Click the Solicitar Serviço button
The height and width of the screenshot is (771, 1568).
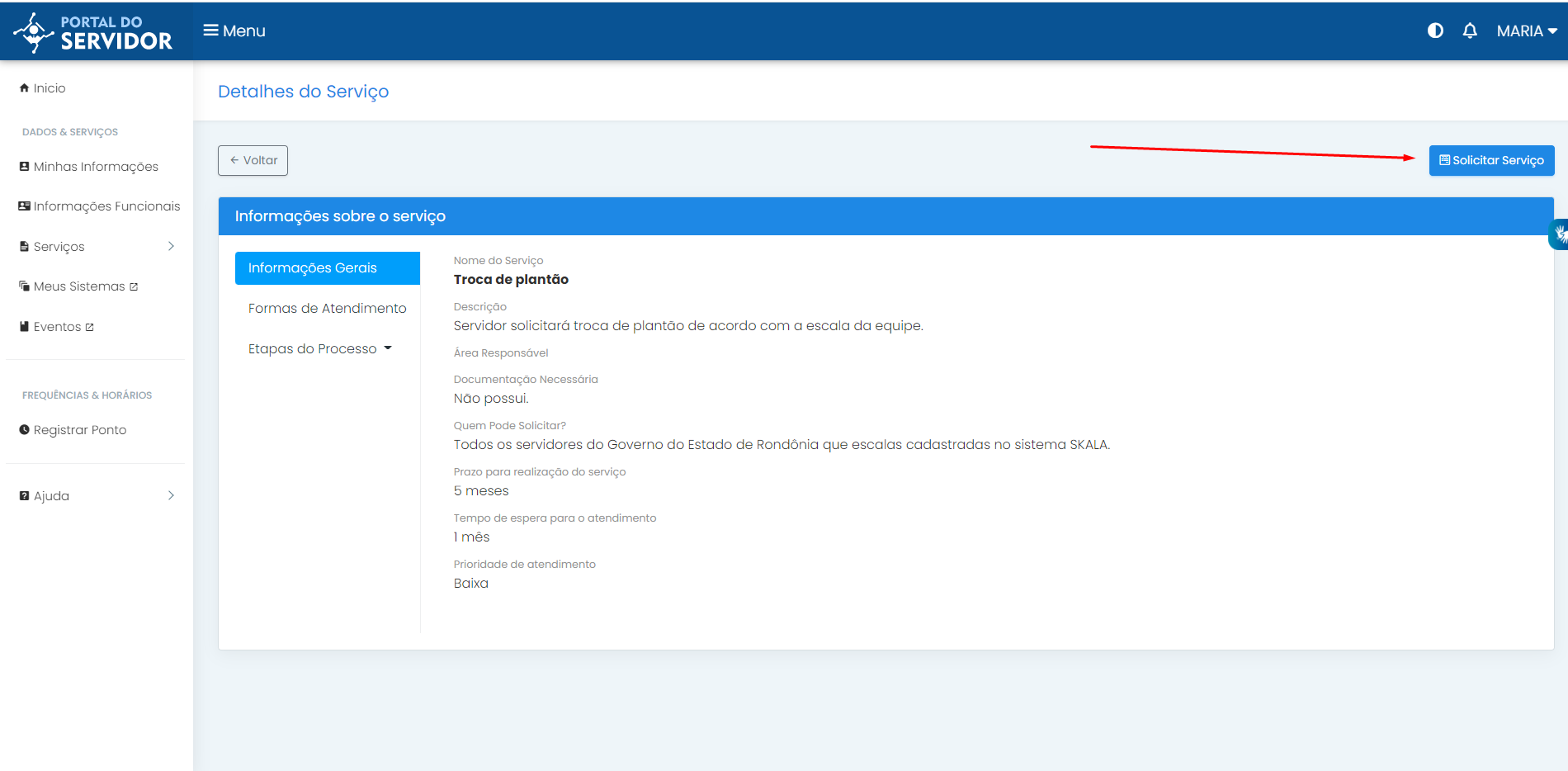pos(1491,160)
